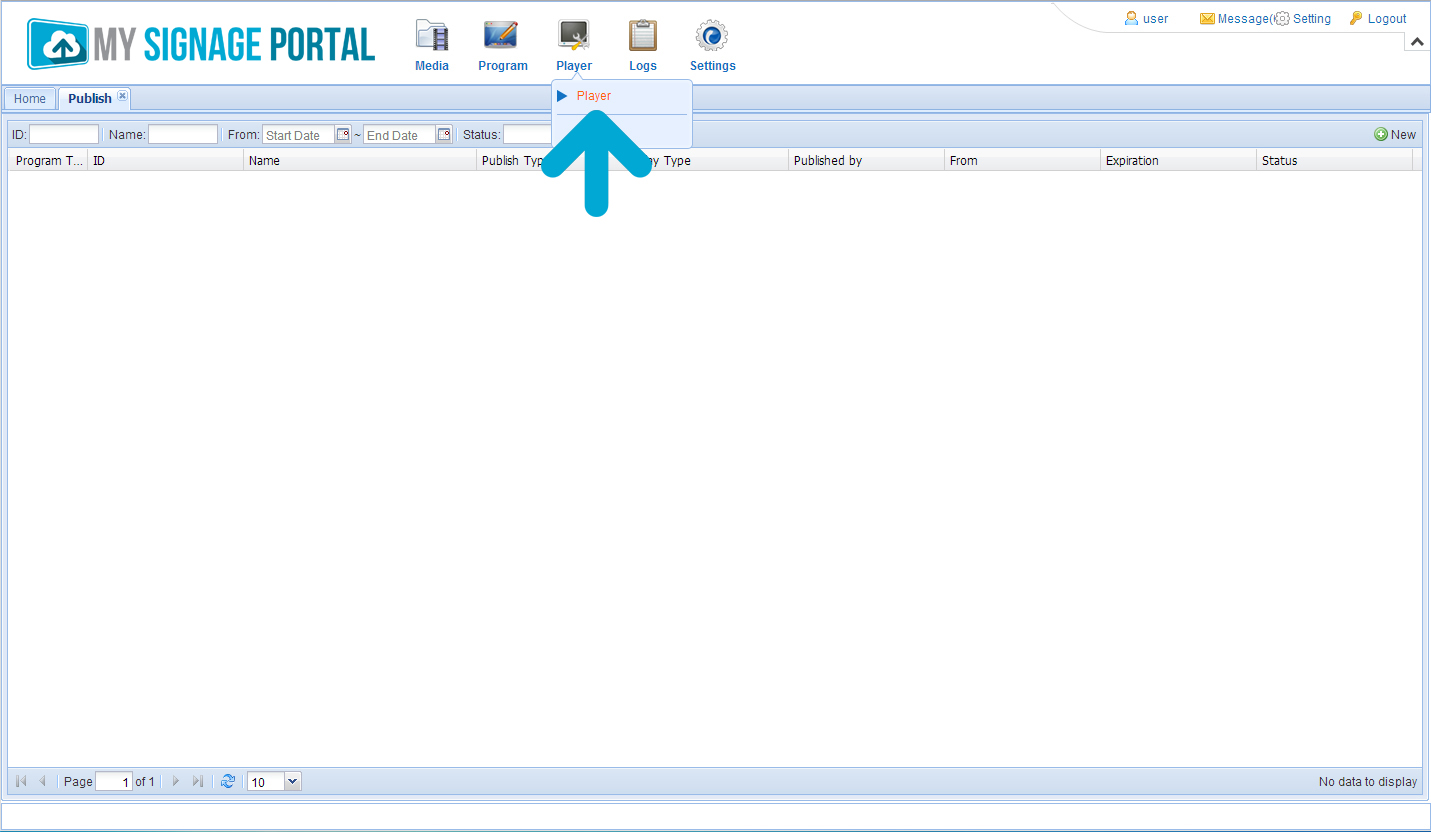Open the Player section icon
1431x832 pixels.
click(x=574, y=36)
